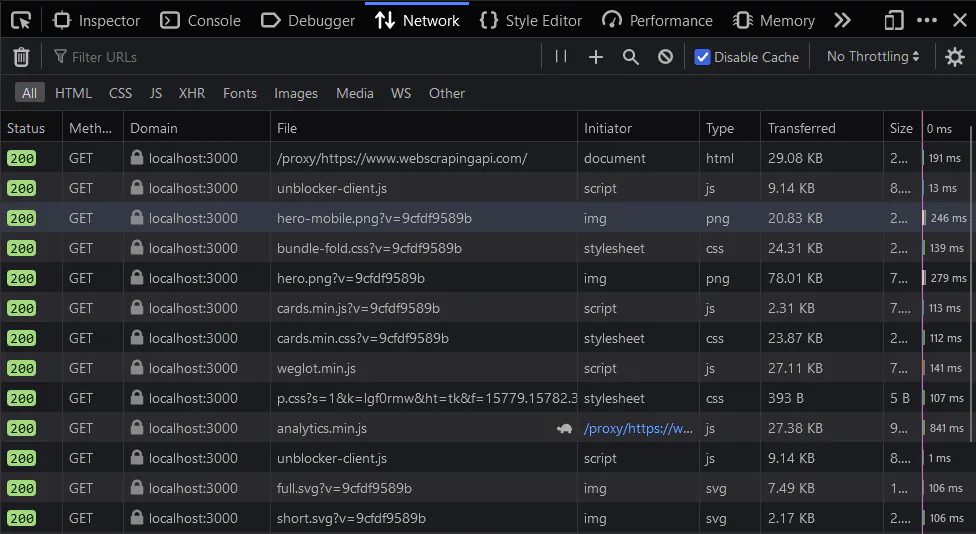Filter requests by WS

tap(401, 93)
